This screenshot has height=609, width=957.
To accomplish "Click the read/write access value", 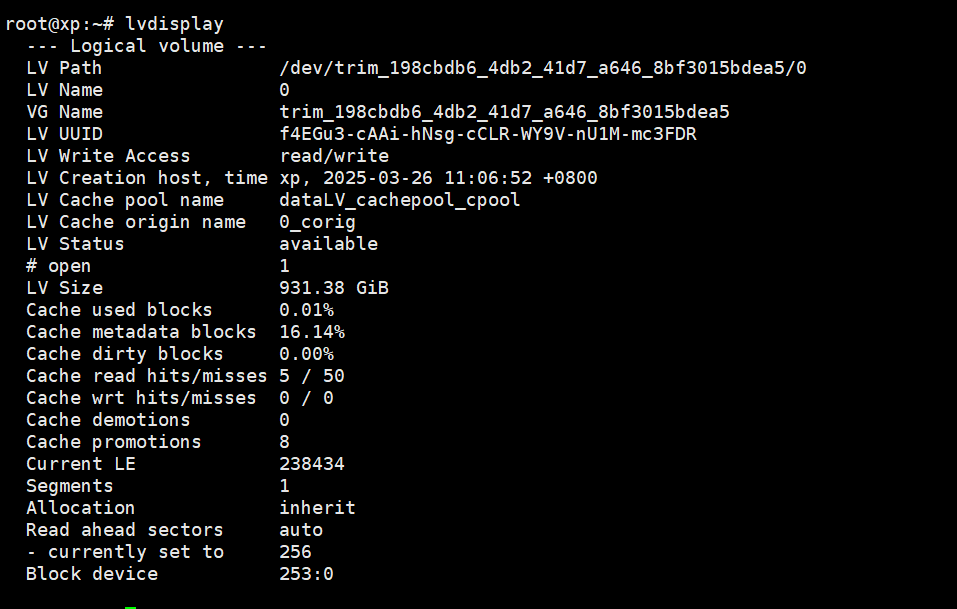I will 334,156.
